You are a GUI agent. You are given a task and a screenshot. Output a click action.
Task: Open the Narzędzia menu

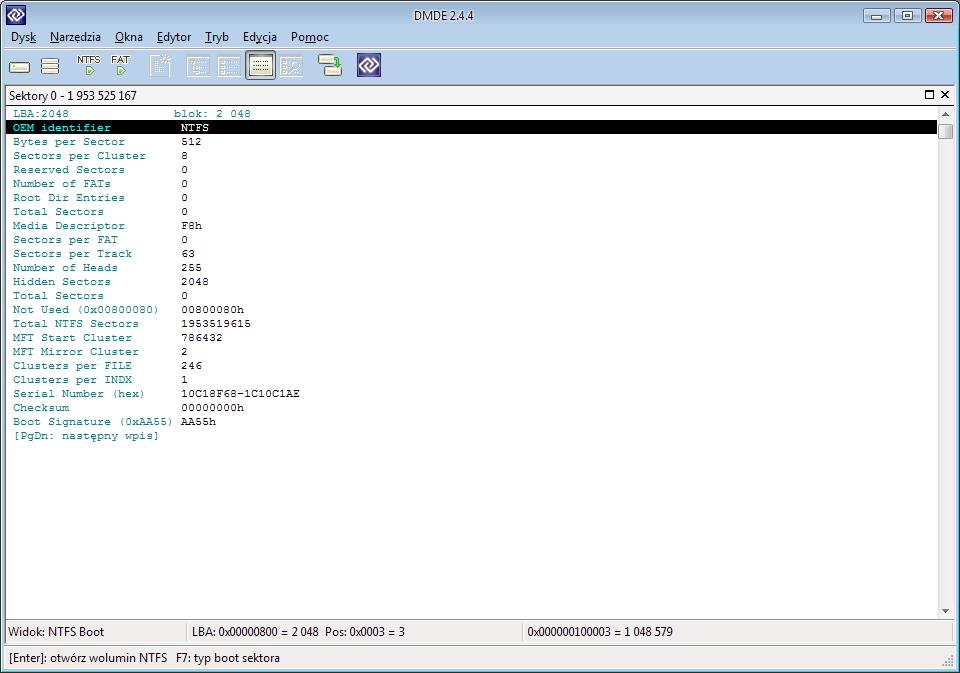click(x=75, y=37)
